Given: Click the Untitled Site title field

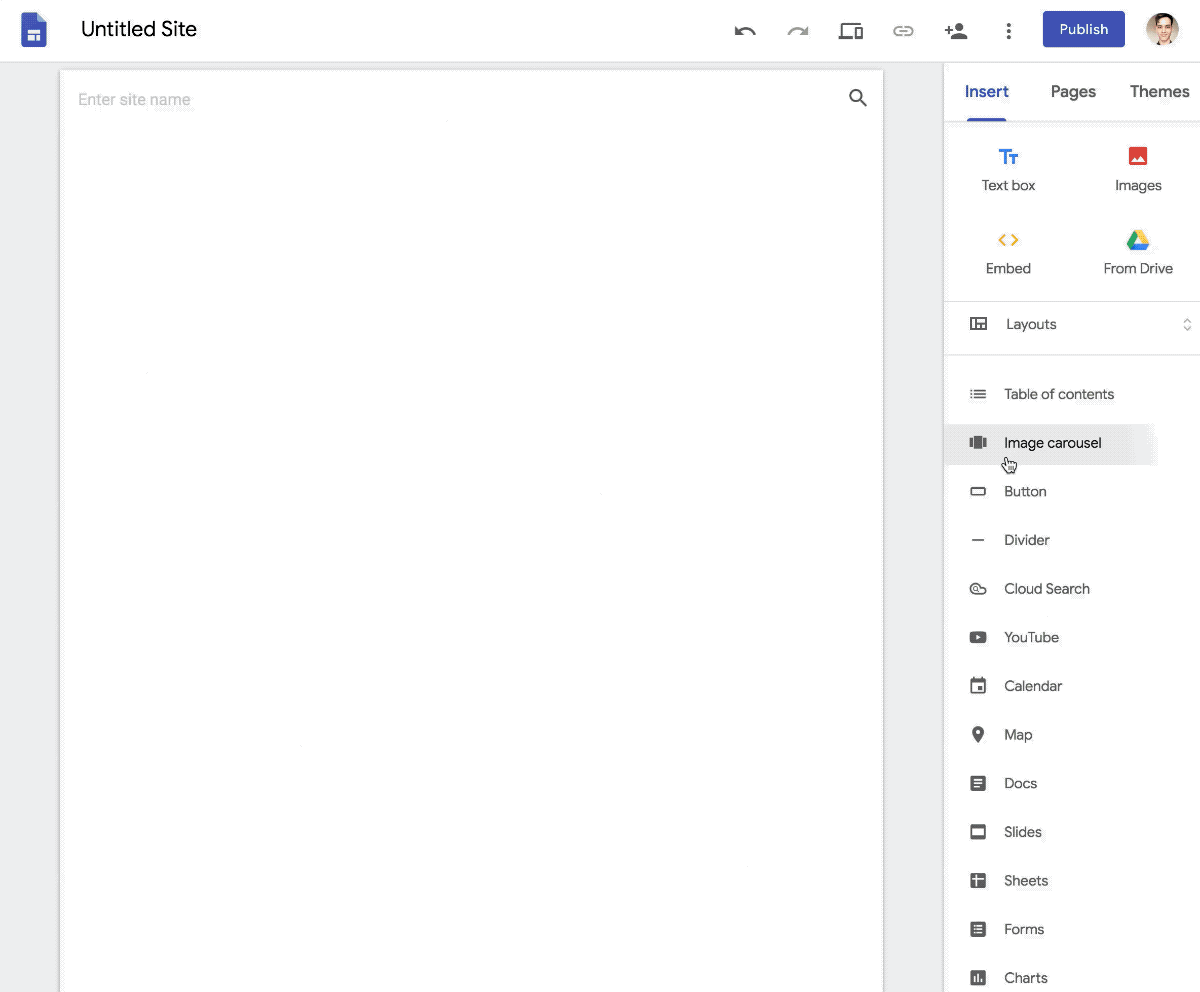Looking at the screenshot, I should click(x=139, y=29).
